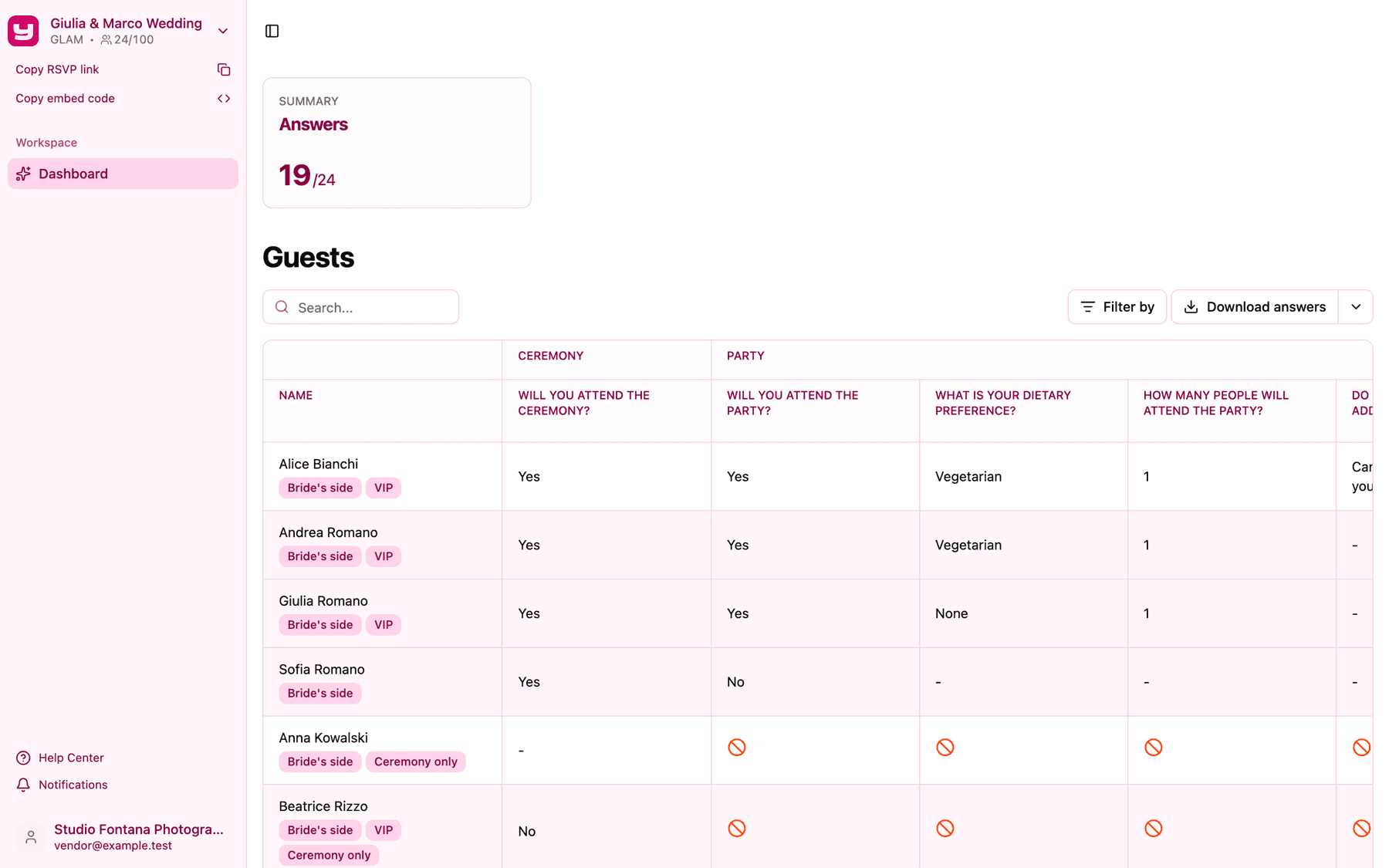
Task: Click the Download answers button
Action: (x=1255, y=307)
